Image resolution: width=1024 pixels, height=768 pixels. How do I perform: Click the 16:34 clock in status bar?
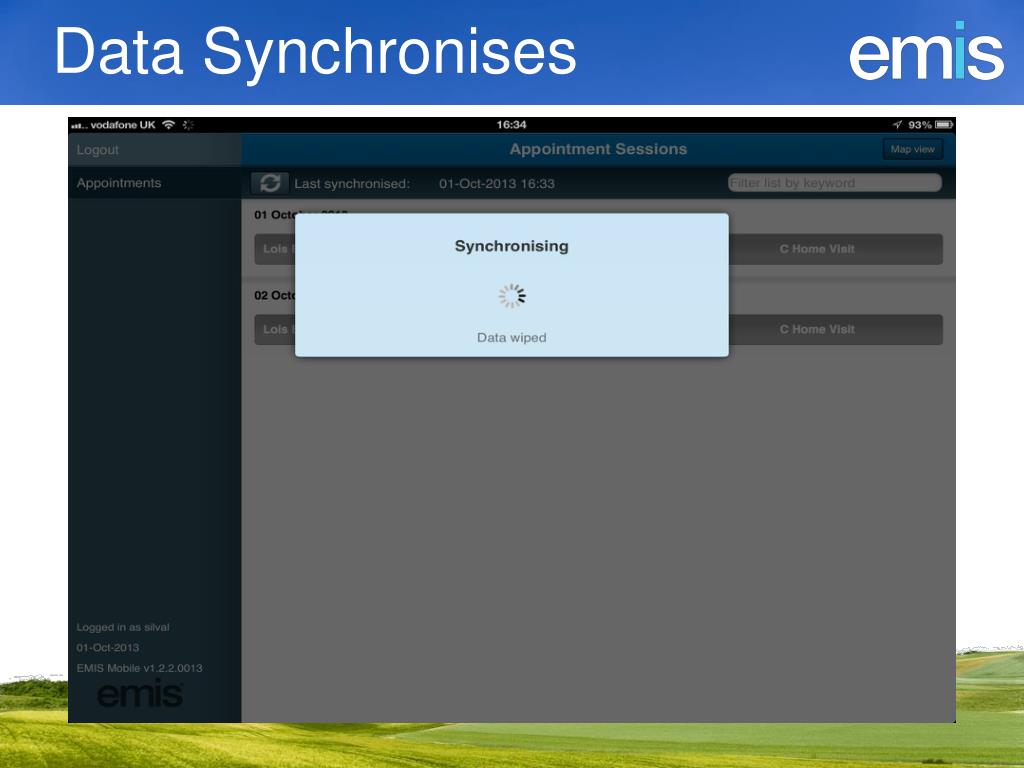pos(511,125)
